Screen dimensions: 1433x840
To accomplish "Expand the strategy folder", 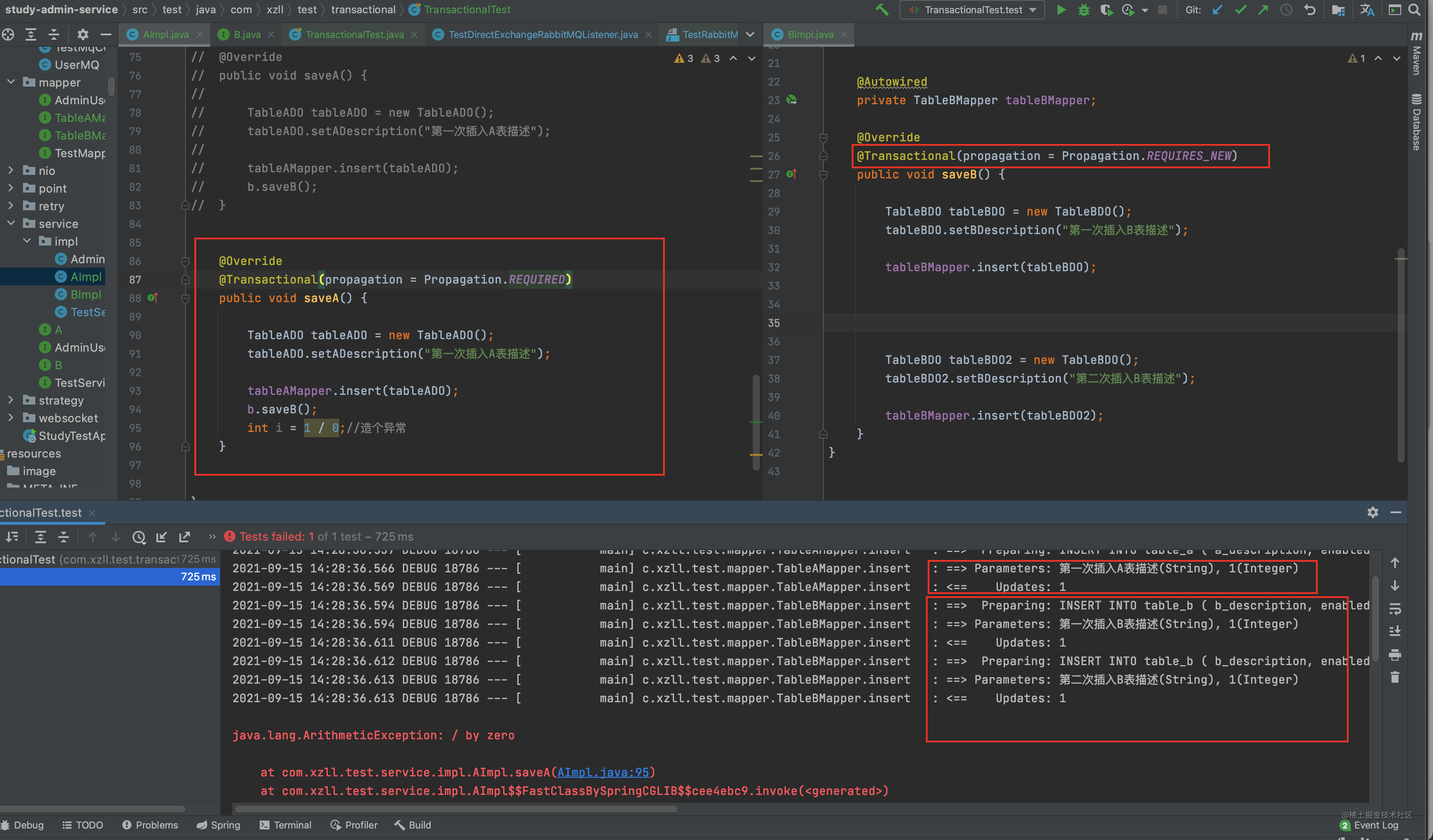I will [11, 400].
